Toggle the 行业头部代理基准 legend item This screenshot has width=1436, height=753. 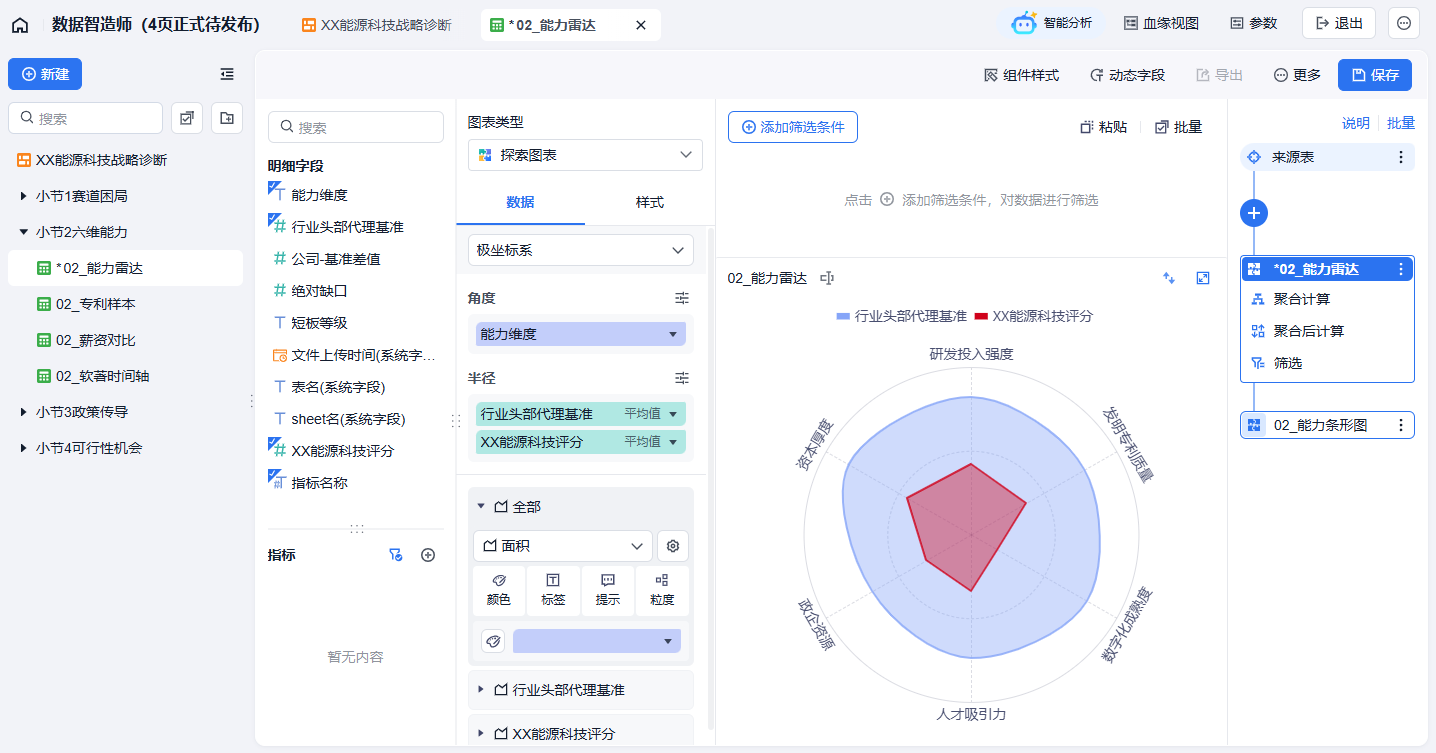(x=902, y=316)
